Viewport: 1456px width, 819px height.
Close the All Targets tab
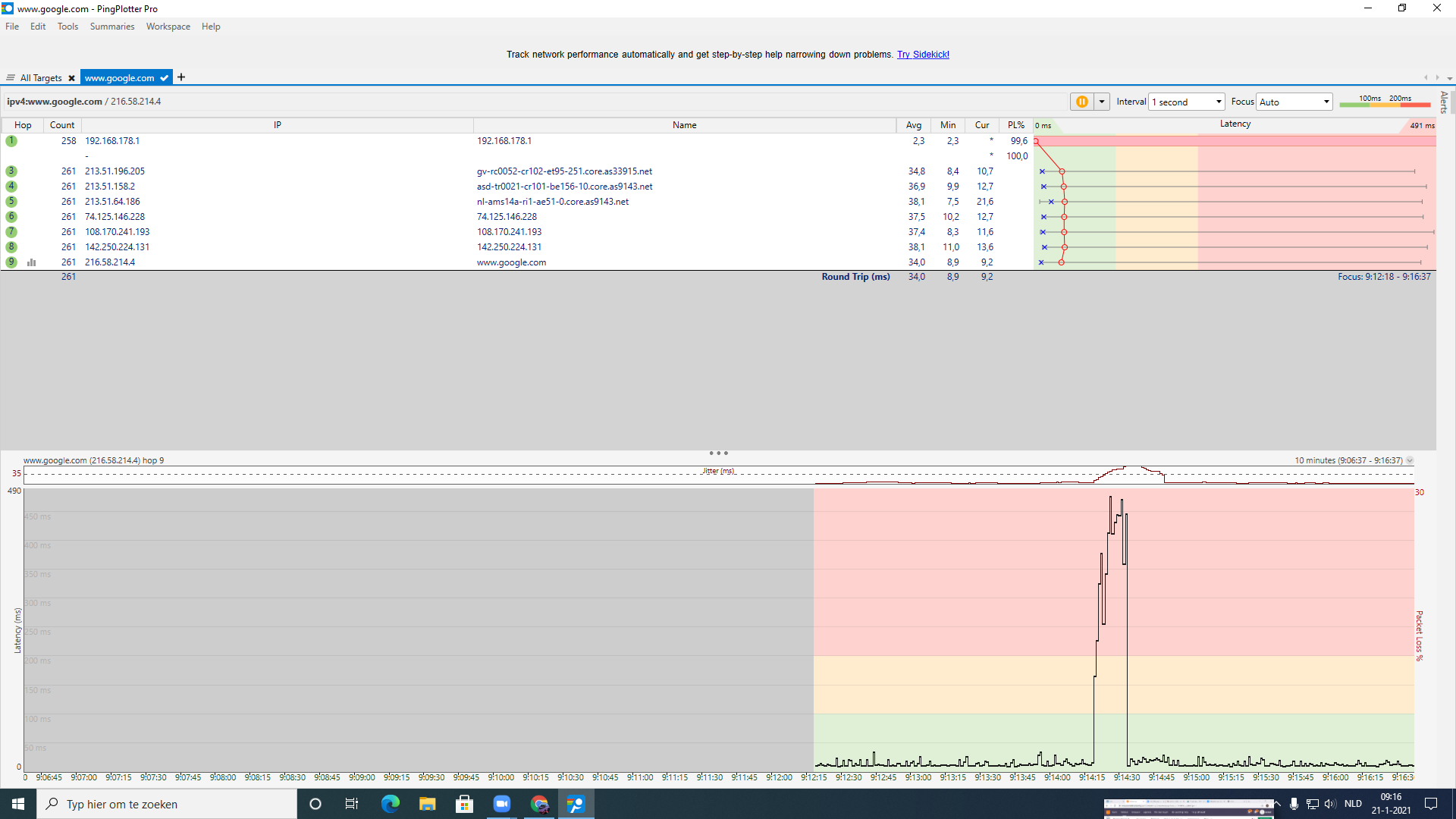coord(71,78)
